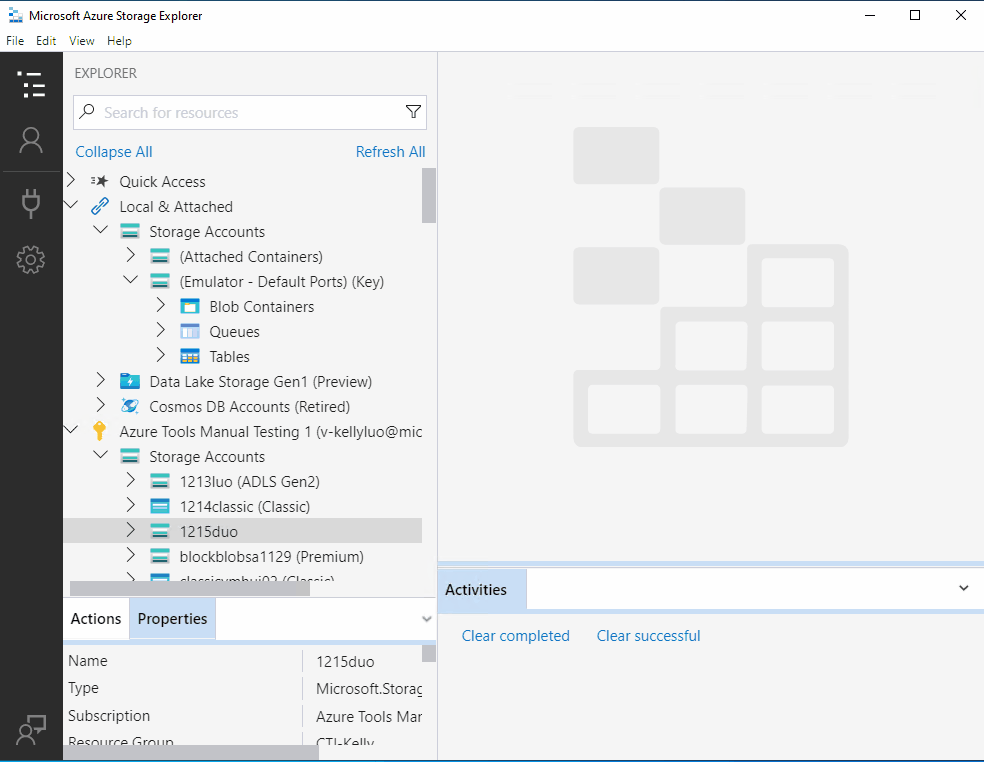Viewport: 984px width, 762px height.
Task: Expand the blockblobsa1129 (Premium) account
Action: click(131, 555)
